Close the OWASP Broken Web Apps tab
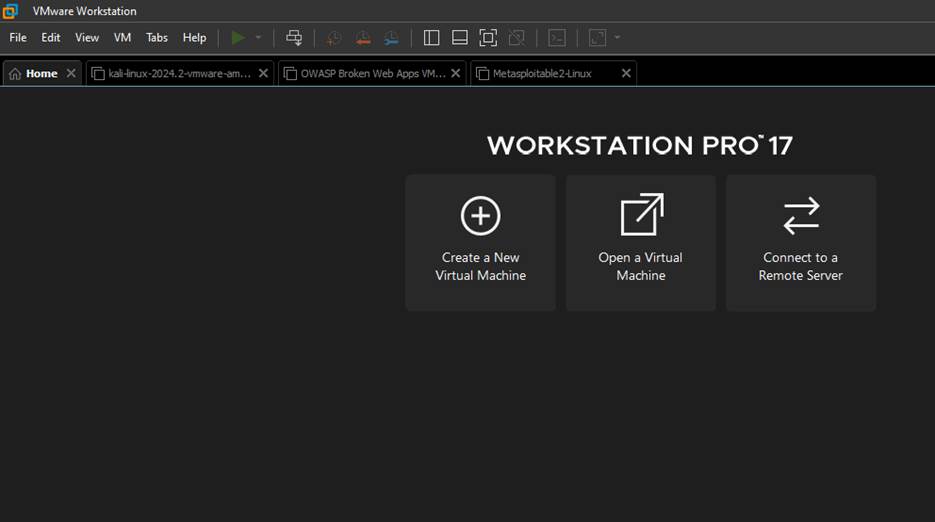 click(x=456, y=73)
